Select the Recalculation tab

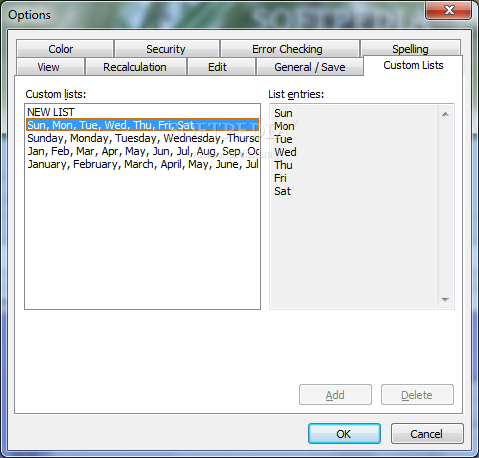click(135, 67)
